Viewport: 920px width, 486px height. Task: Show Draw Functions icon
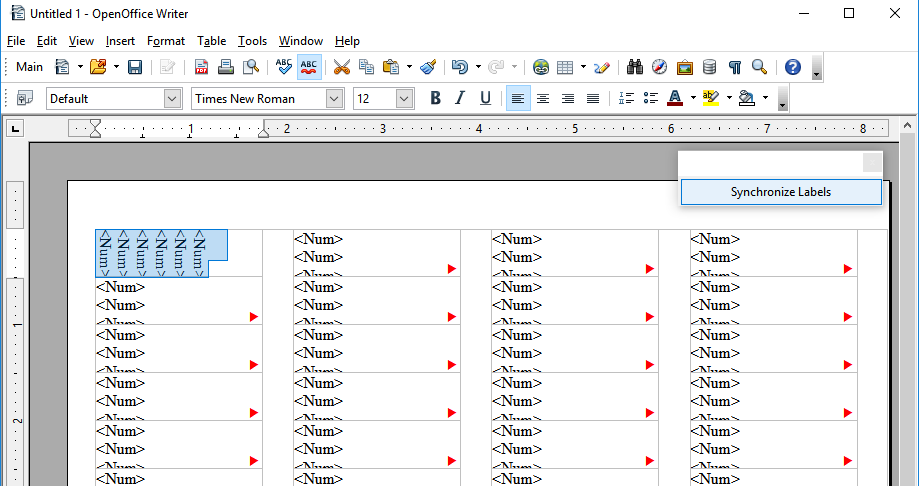click(602, 67)
